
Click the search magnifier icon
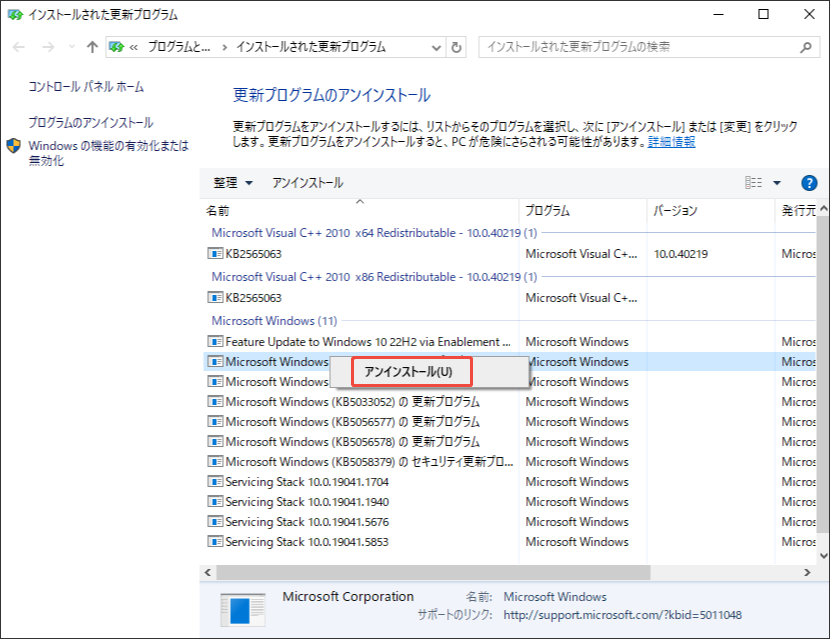pyautogui.click(x=806, y=47)
